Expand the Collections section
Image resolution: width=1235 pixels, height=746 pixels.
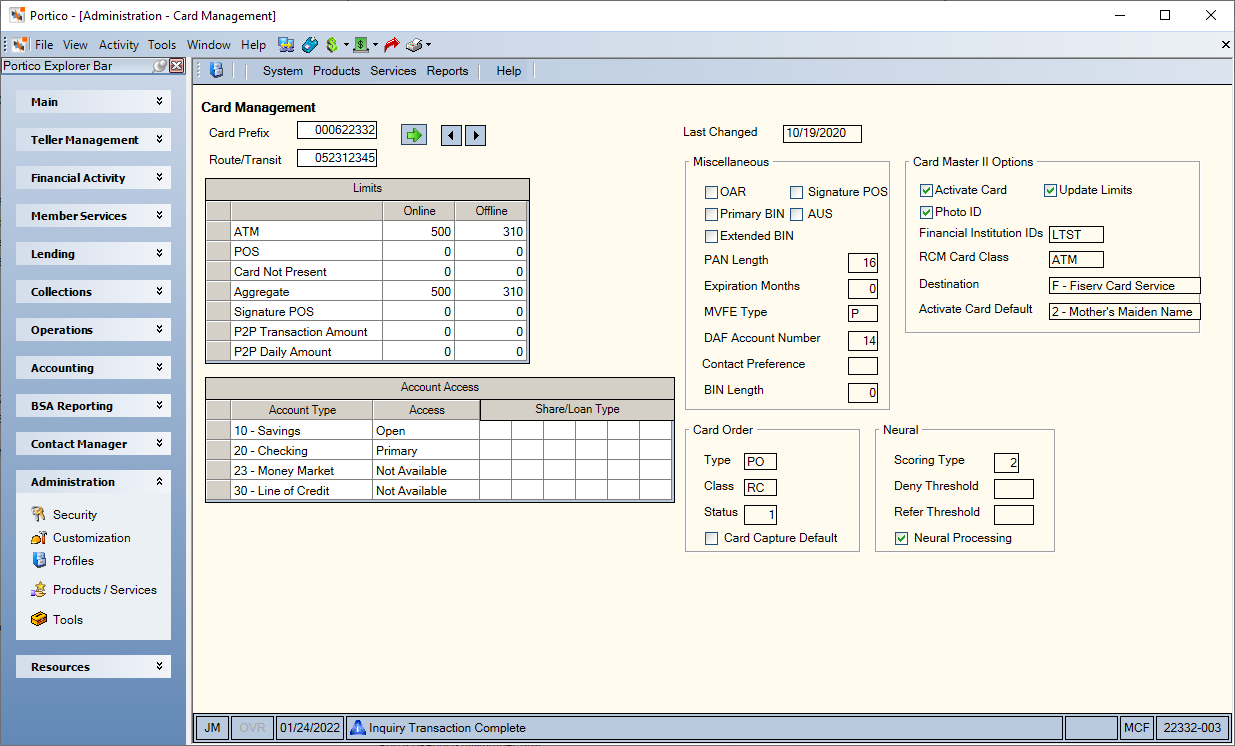tap(93, 292)
